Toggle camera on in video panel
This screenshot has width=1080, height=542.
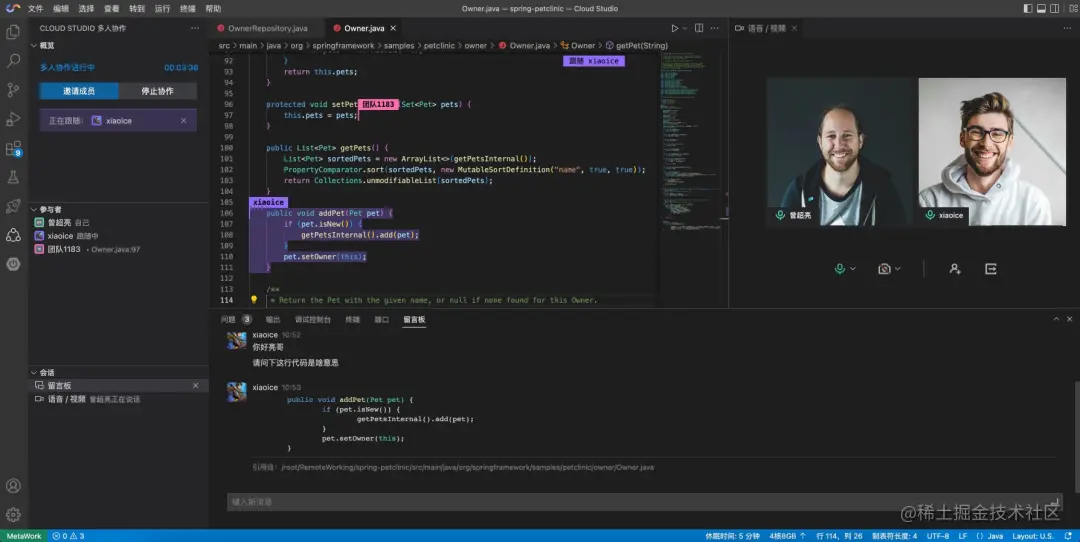(884, 269)
